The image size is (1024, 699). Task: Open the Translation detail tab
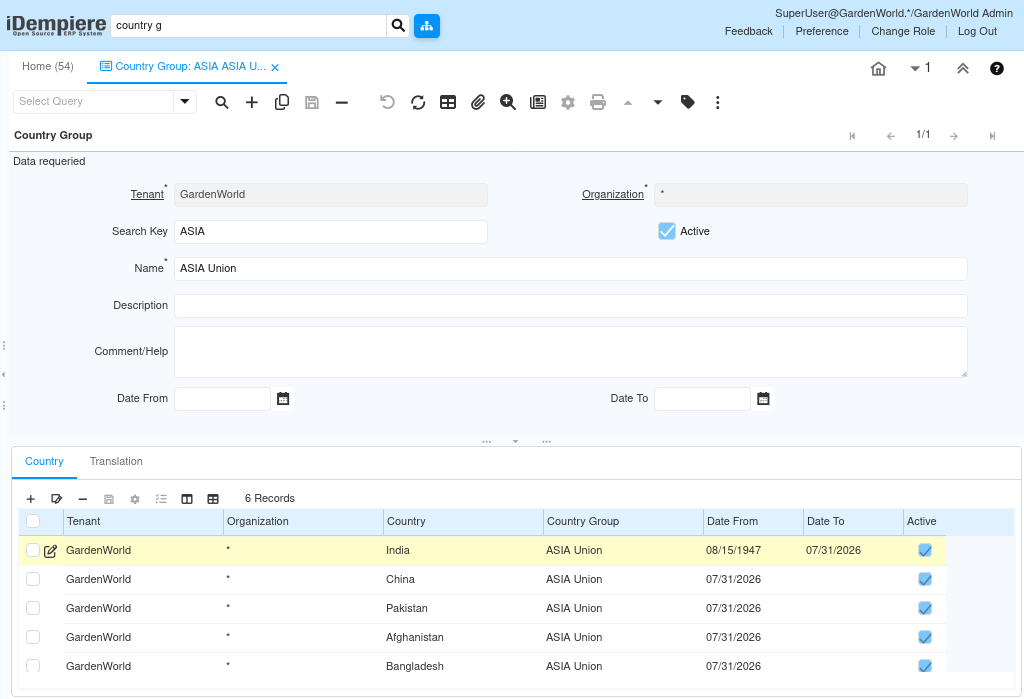tap(116, 462)
